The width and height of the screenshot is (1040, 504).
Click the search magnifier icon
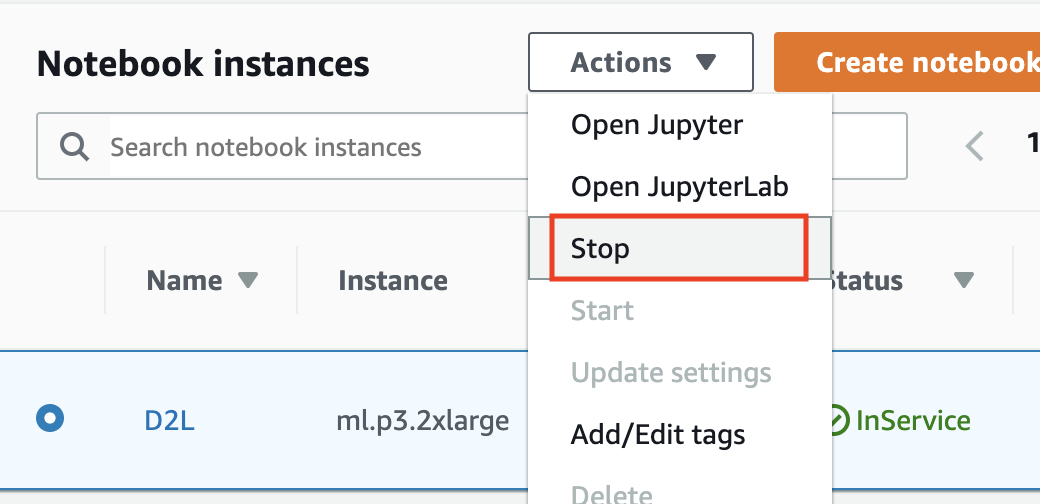pyautogui.click(x=75, y=148)
